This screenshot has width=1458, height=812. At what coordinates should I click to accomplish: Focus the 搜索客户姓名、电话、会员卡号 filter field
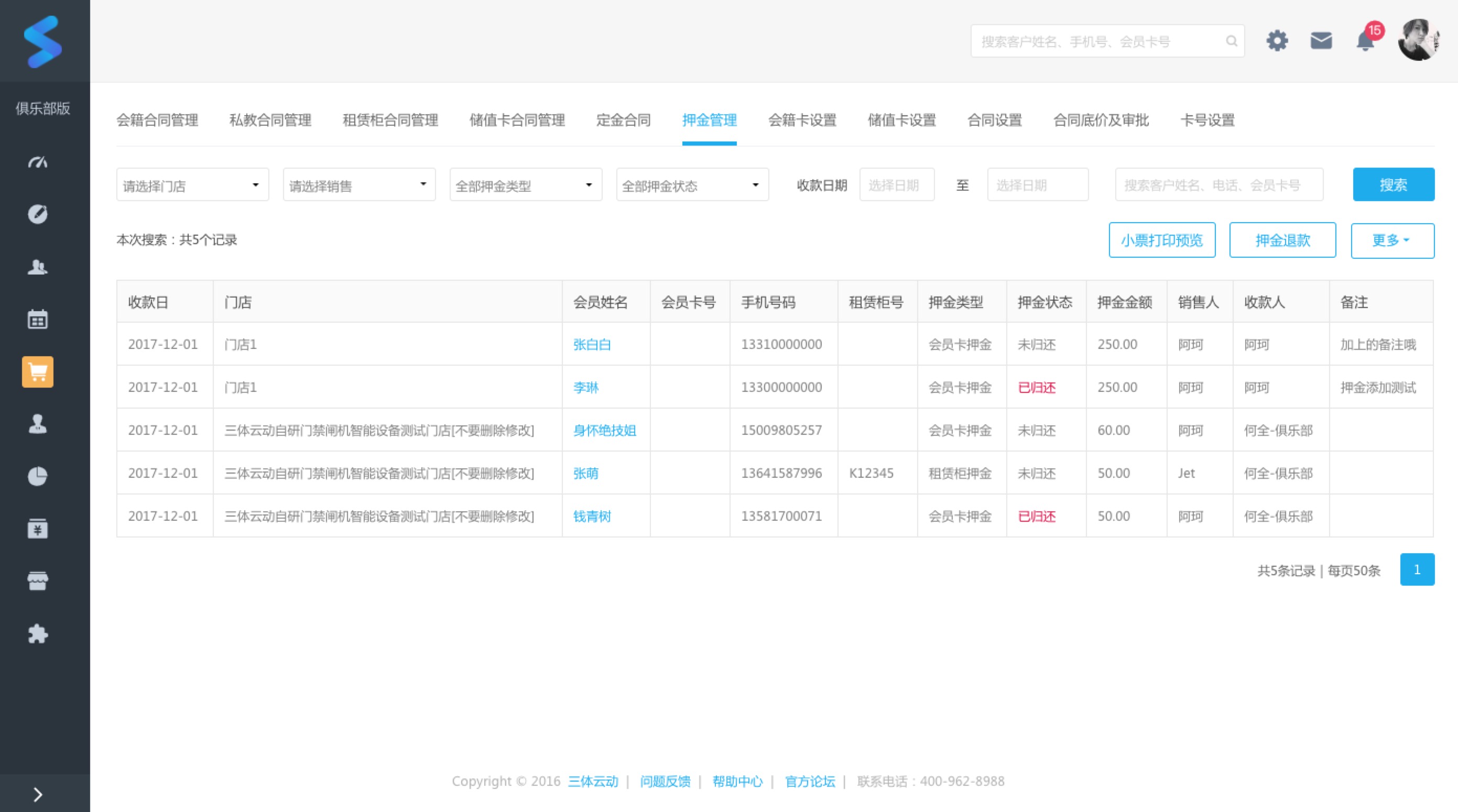click(1219, 184)
